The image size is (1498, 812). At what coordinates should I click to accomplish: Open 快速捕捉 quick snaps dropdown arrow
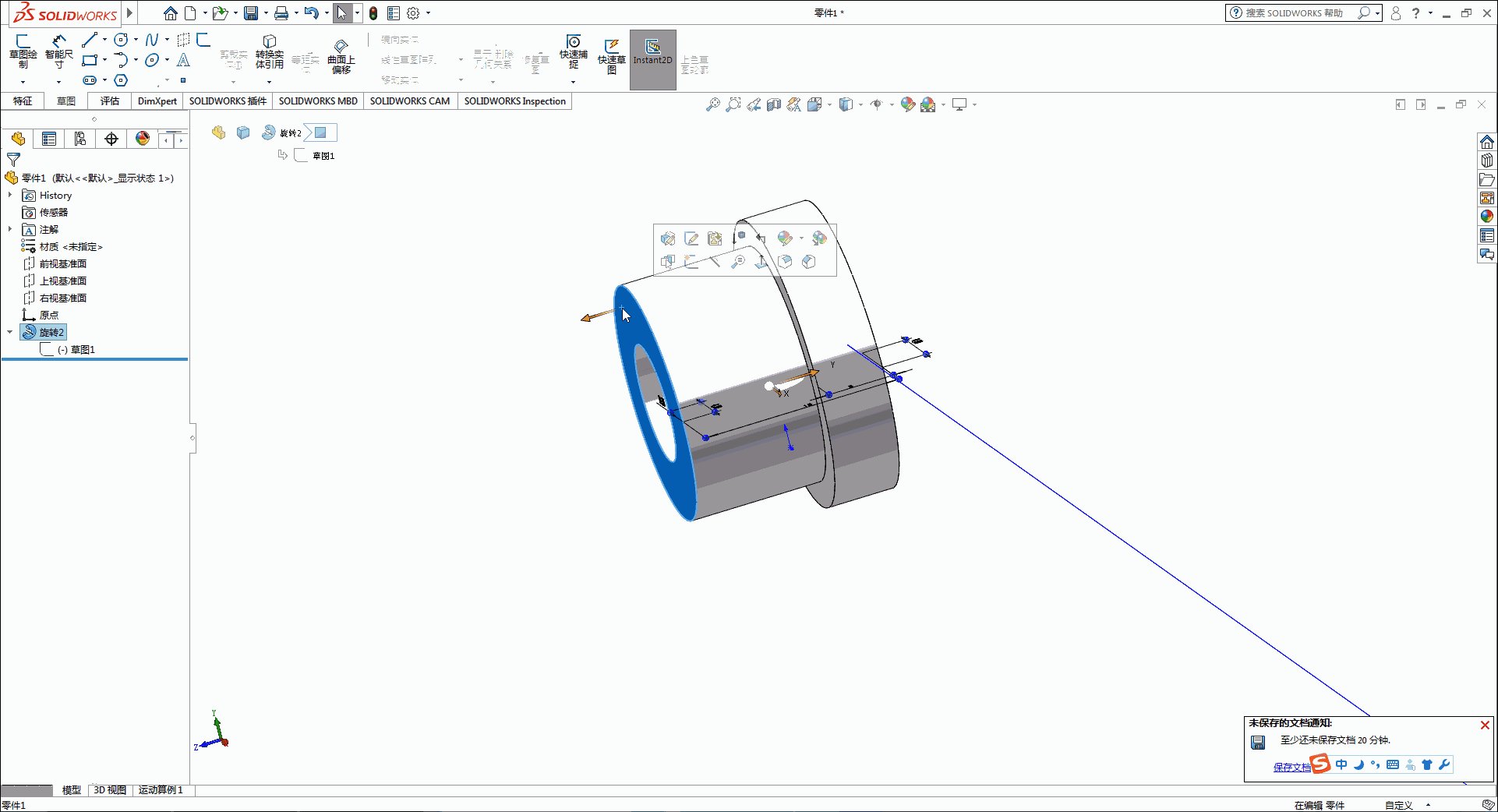click(573, 82)
